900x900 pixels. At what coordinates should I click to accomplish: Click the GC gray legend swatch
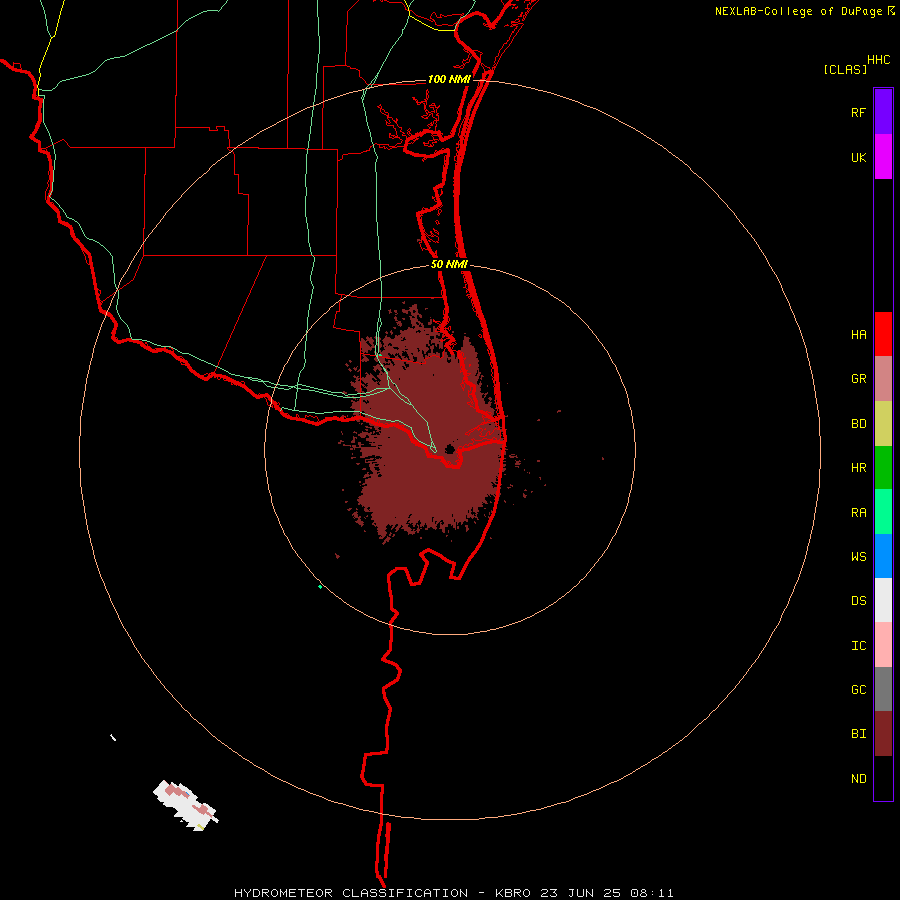[x=883, y=689]
